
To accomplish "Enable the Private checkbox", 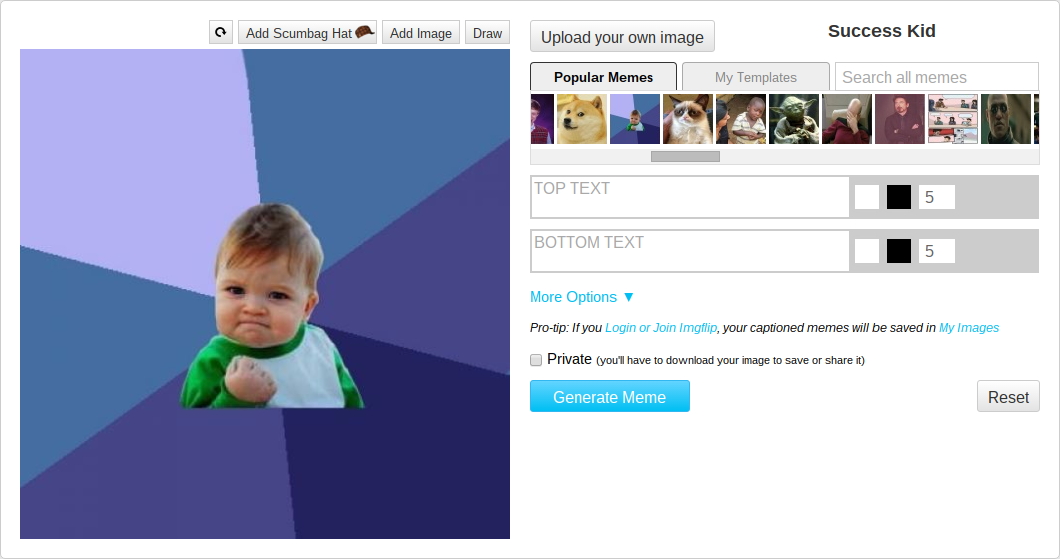I will tap(536, 360).
